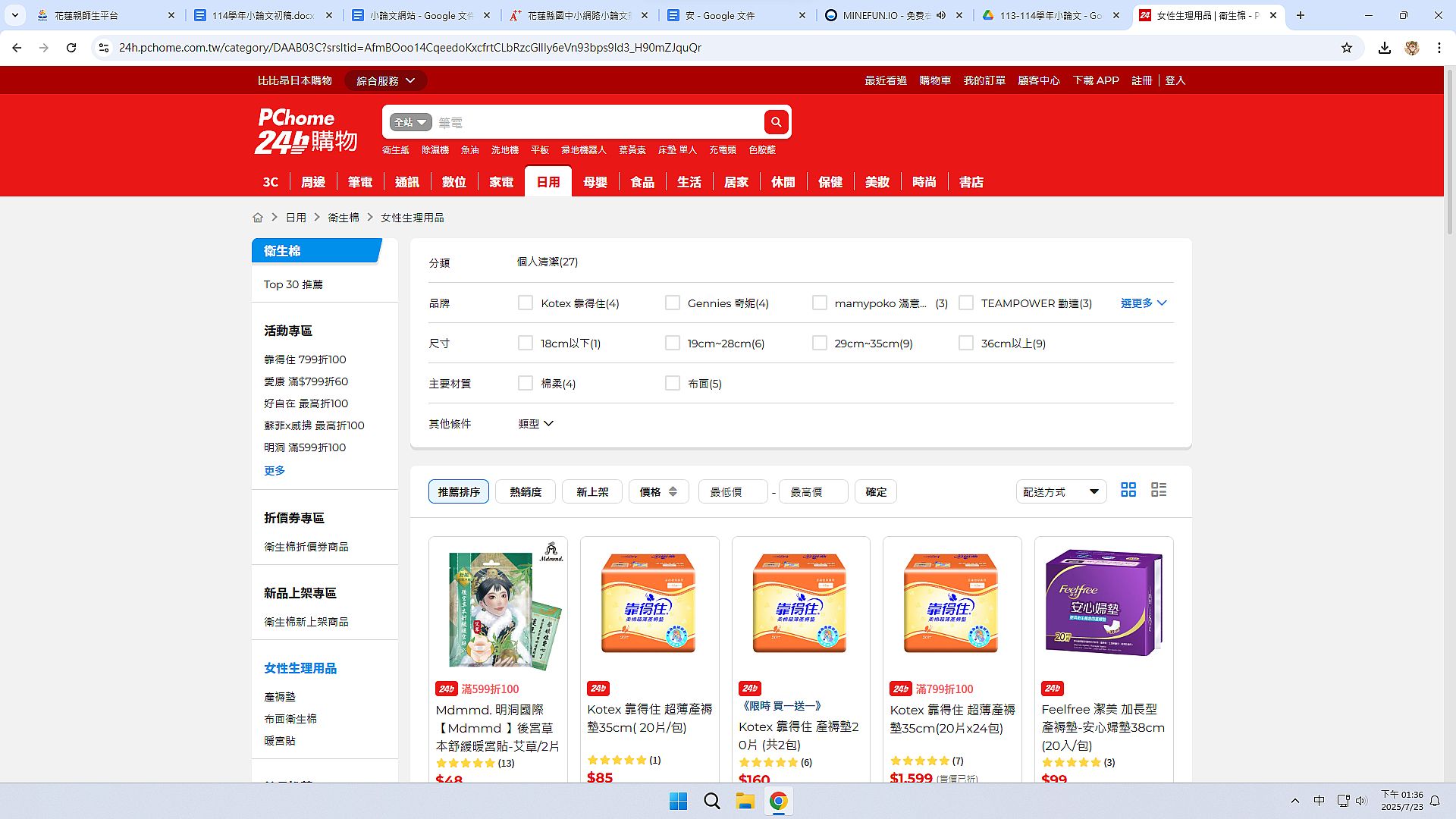Expand 選更多 brand options

coord(1143,303)
